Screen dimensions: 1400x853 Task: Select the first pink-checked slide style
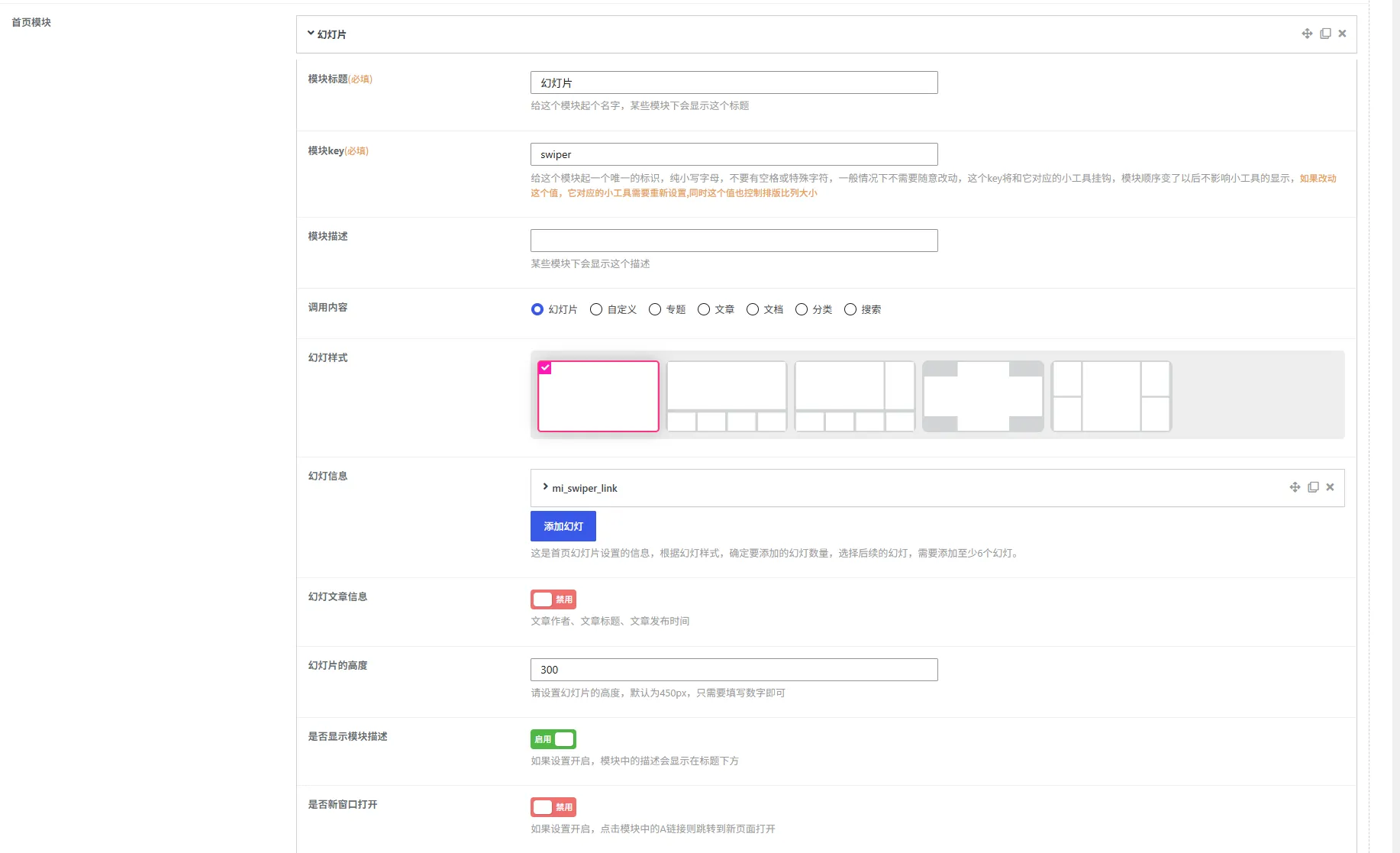pyautogui.click(x=598, y=396)
